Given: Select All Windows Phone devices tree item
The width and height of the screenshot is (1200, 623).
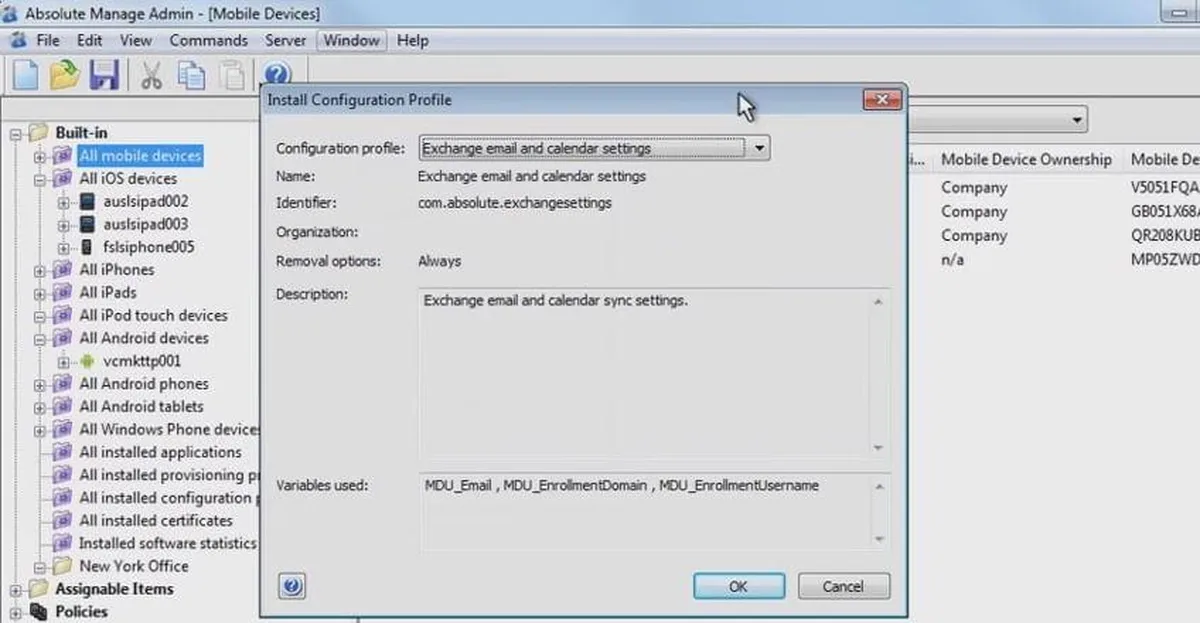Looking at the screenshot, I should tap(170, 430).
